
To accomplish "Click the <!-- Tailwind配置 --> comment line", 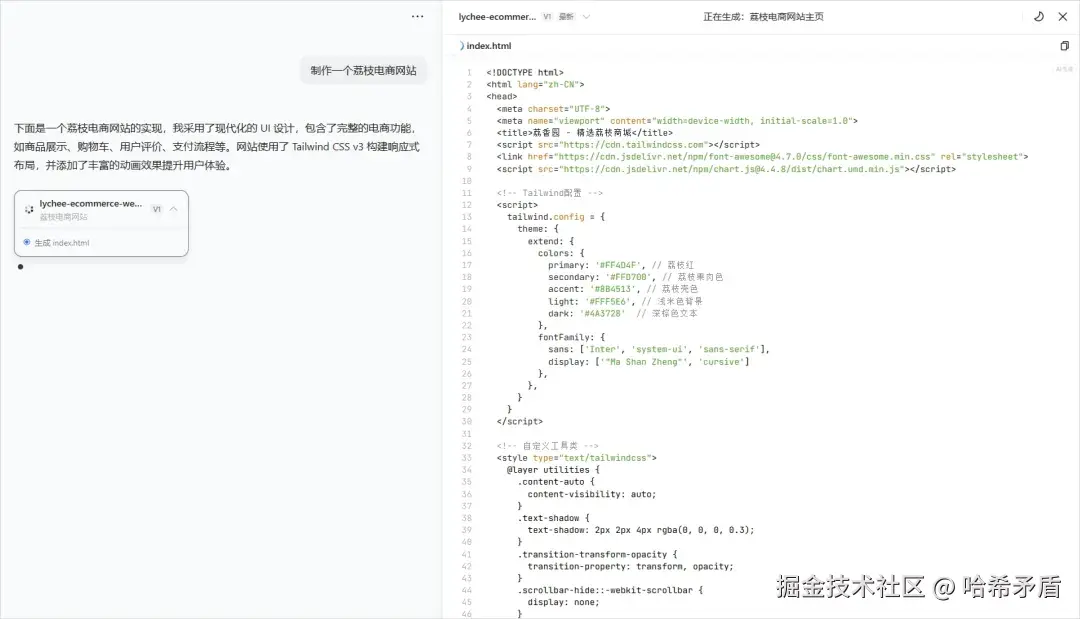I will pyautogui.click(x=550, y=193).
